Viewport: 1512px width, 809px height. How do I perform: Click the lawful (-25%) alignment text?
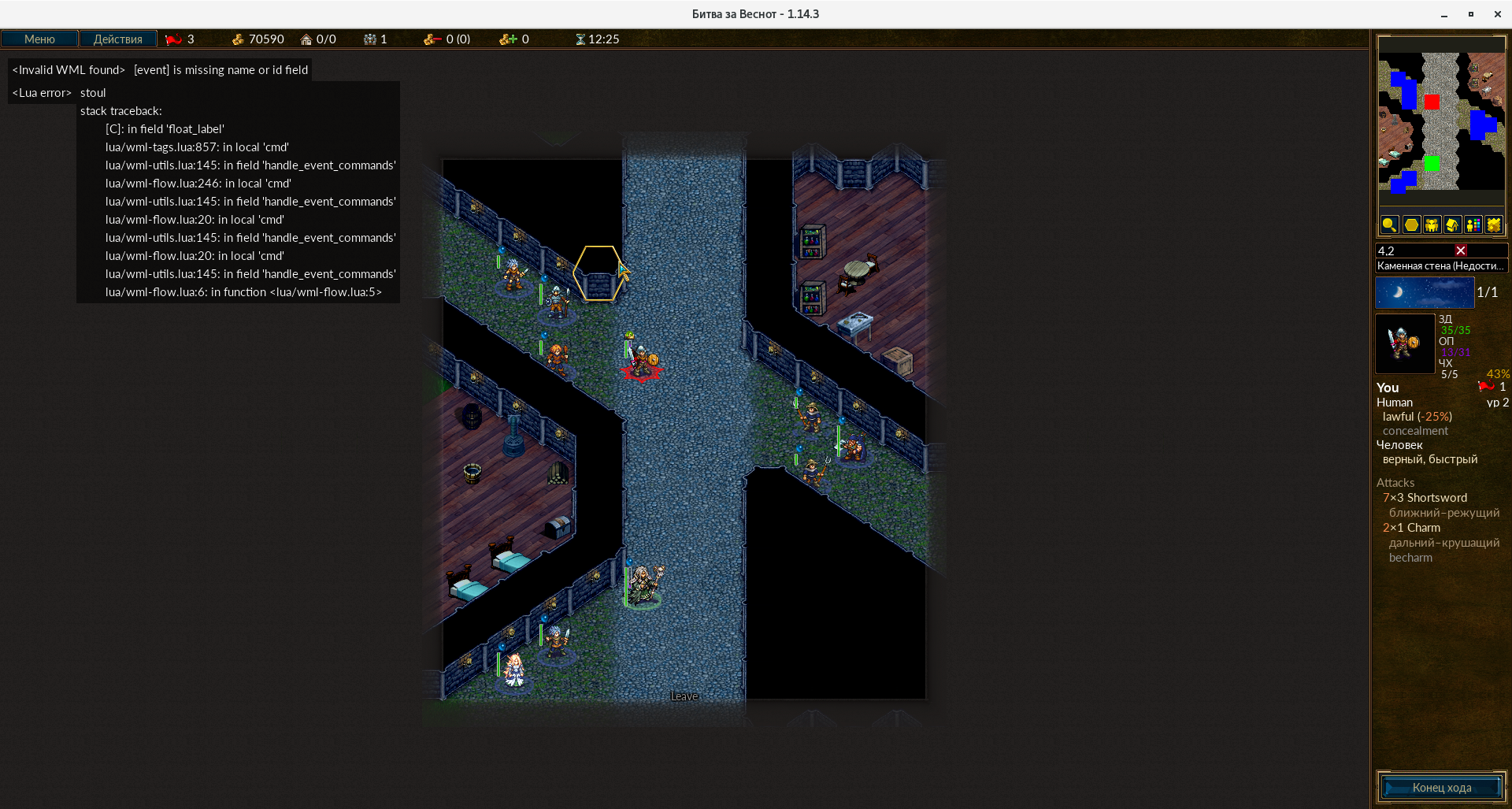pos(1417,417)
